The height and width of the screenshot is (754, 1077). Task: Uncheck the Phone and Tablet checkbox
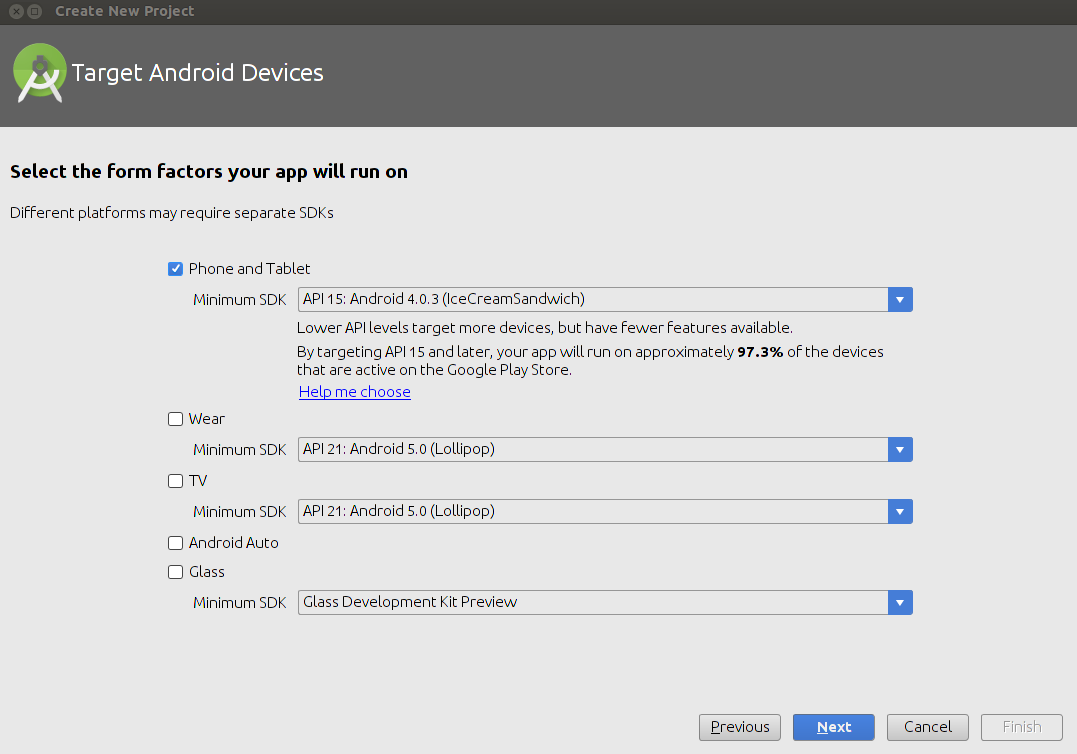176,269
